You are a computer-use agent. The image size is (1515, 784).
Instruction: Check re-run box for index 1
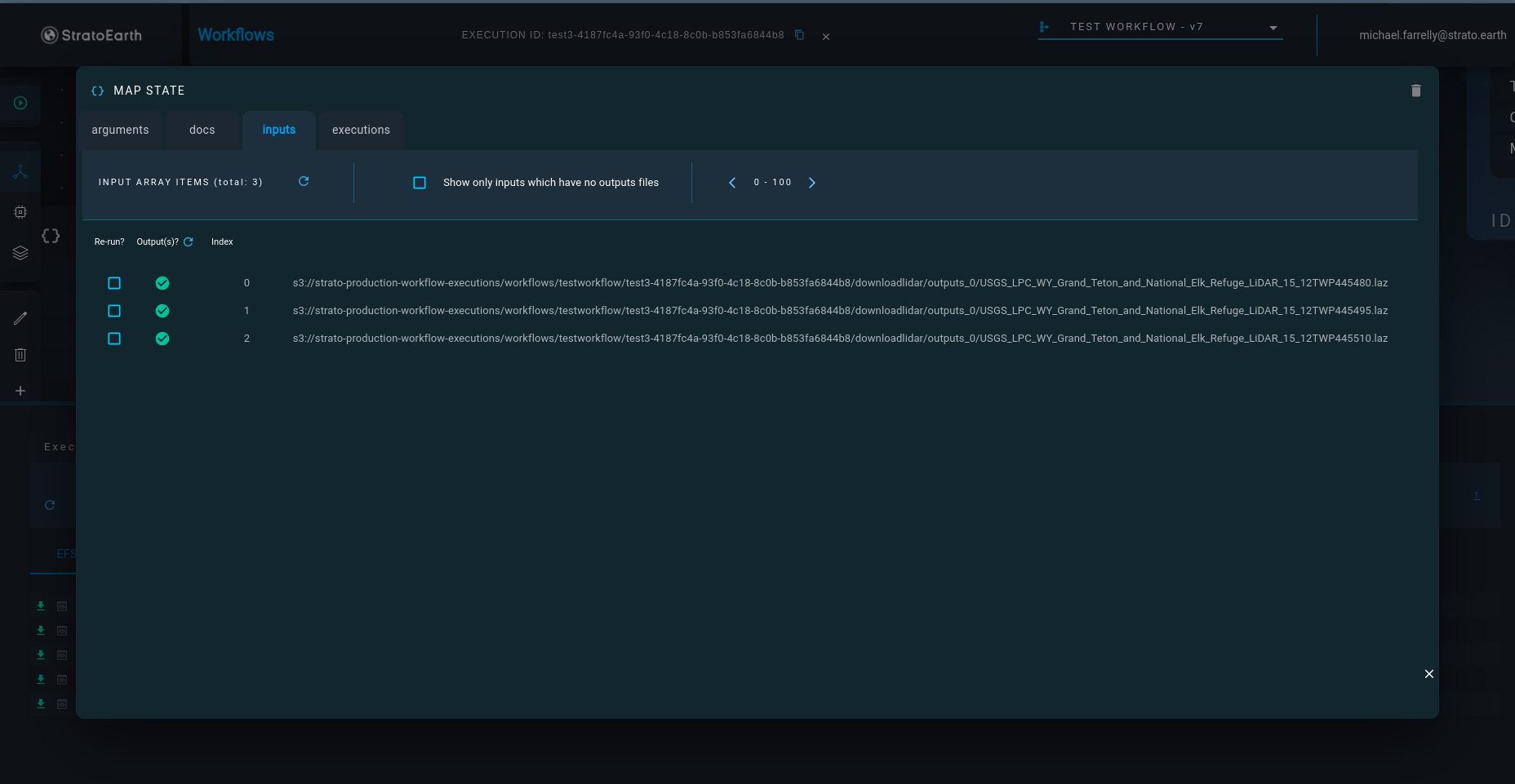point(114,311)
